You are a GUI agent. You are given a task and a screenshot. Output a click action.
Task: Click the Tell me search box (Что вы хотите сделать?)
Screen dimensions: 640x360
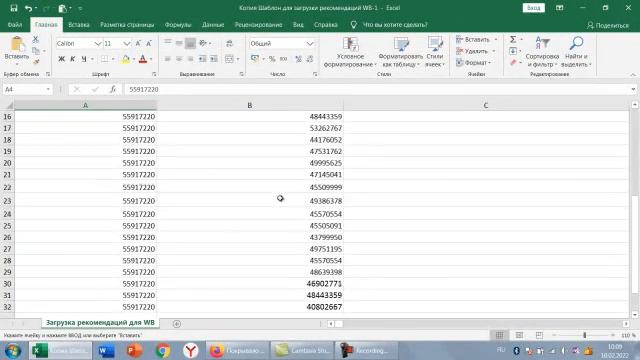click(394, 25)
